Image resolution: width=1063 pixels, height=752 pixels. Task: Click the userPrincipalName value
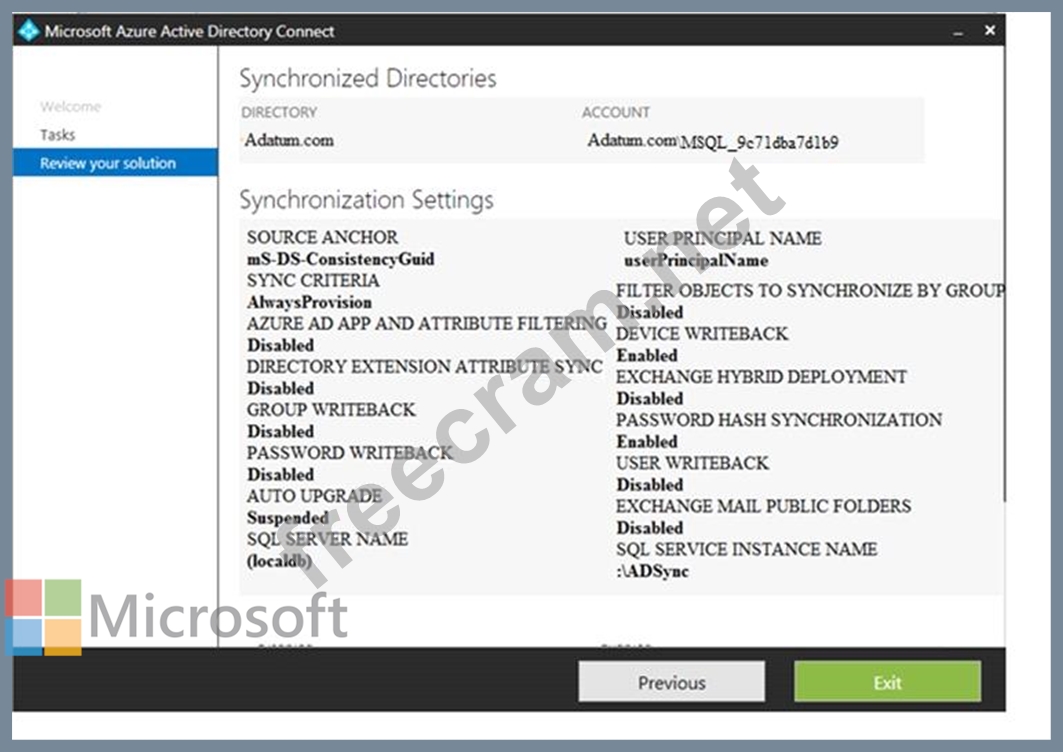click(696, 260)
